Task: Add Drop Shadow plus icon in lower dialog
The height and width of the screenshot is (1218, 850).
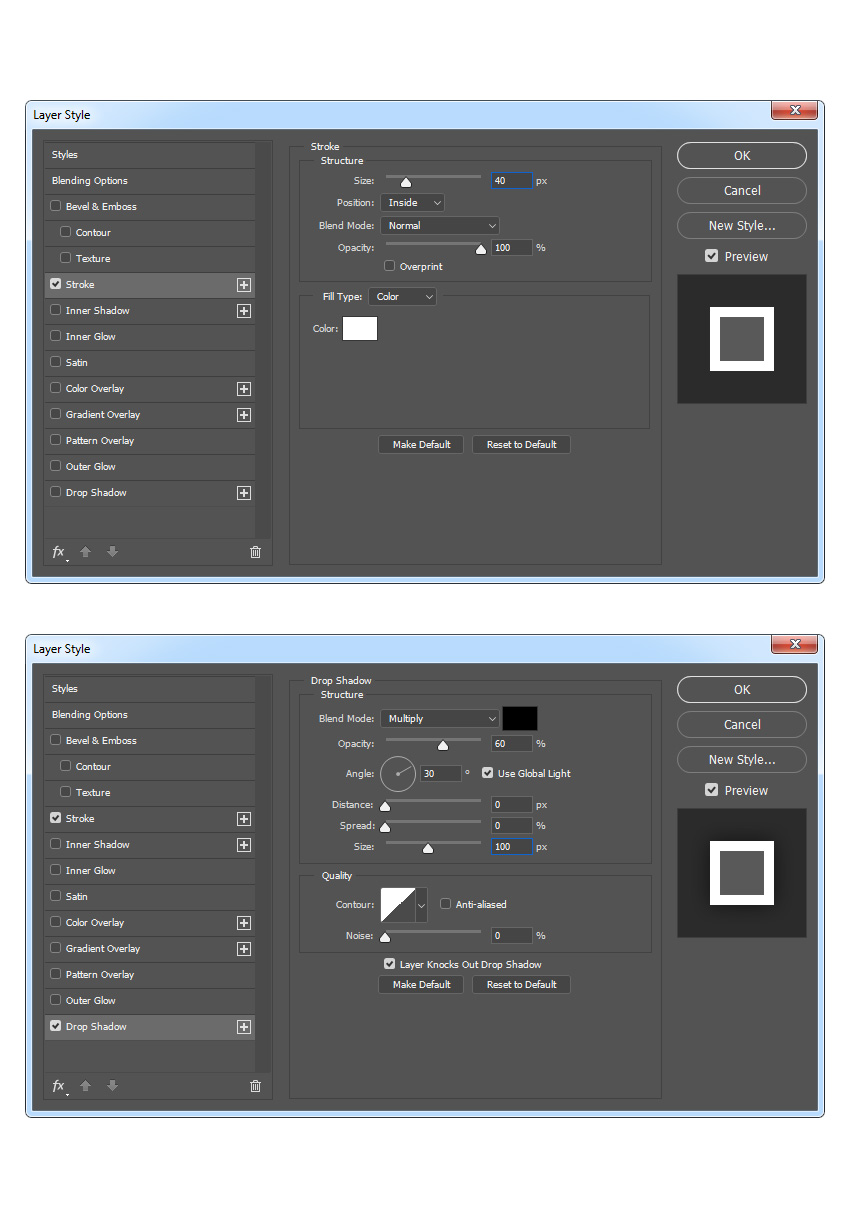Action: click(243, 1027)
